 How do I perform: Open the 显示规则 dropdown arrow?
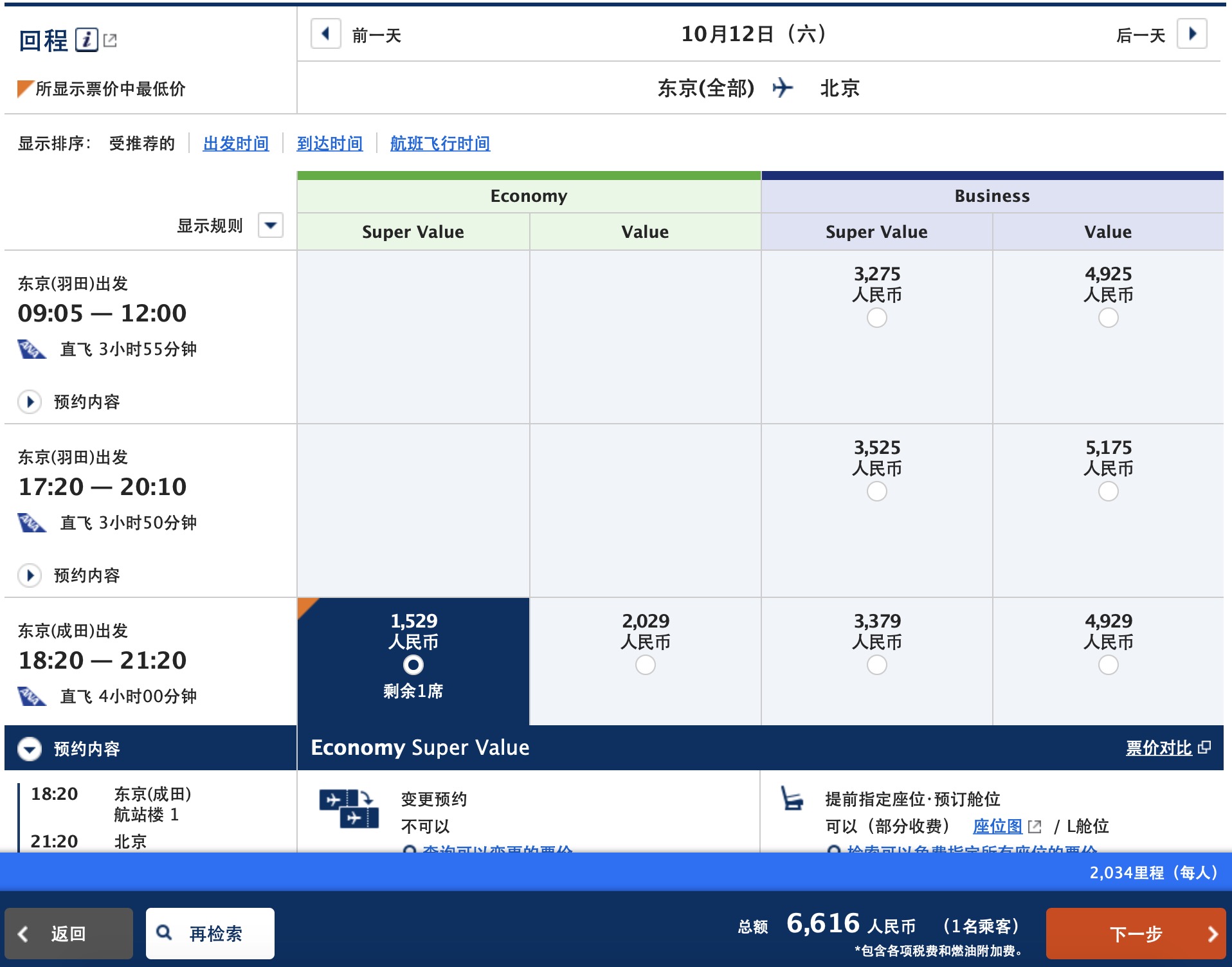(271, 225)
